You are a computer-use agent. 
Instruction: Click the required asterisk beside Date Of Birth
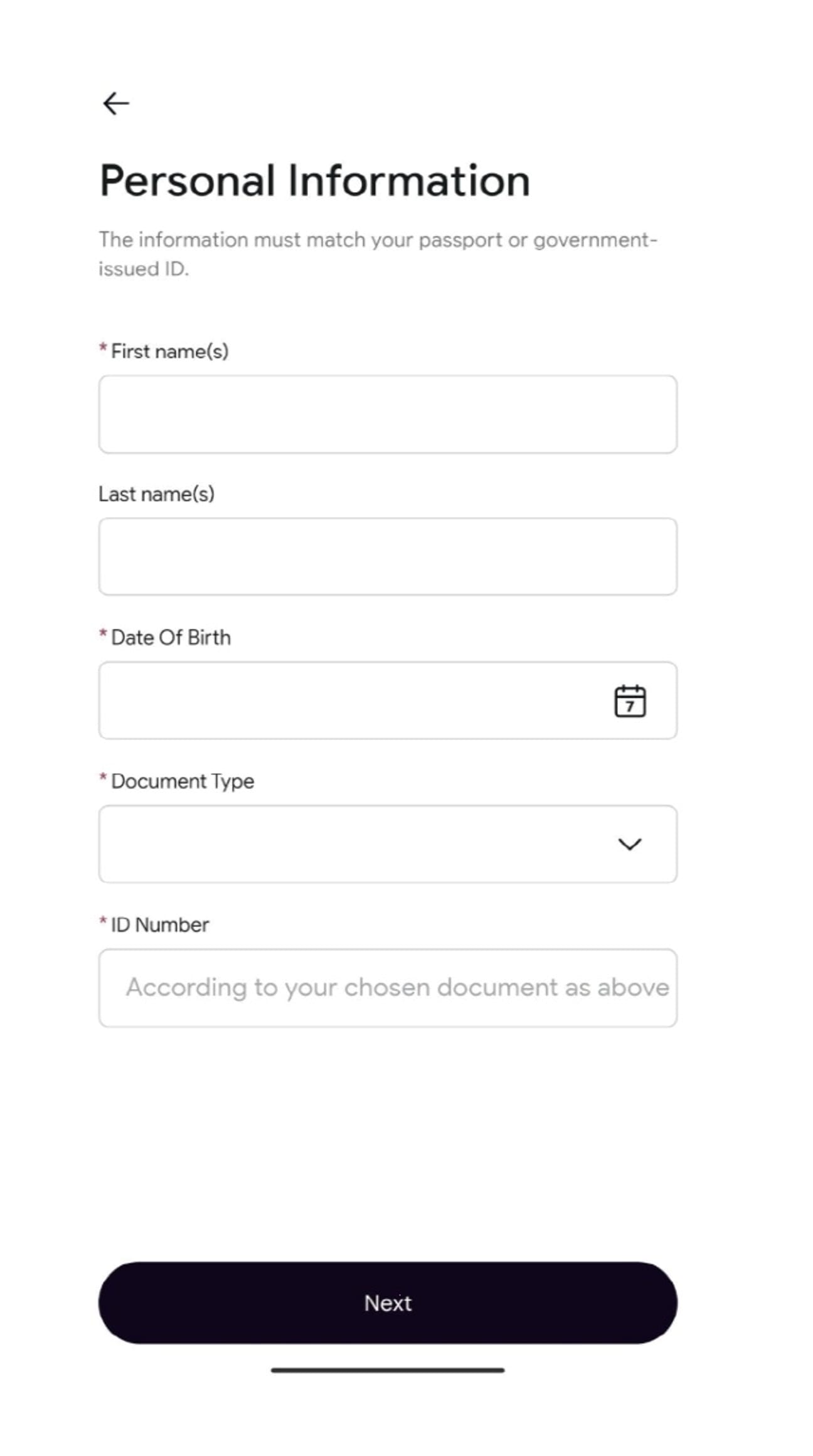point(103,634)
